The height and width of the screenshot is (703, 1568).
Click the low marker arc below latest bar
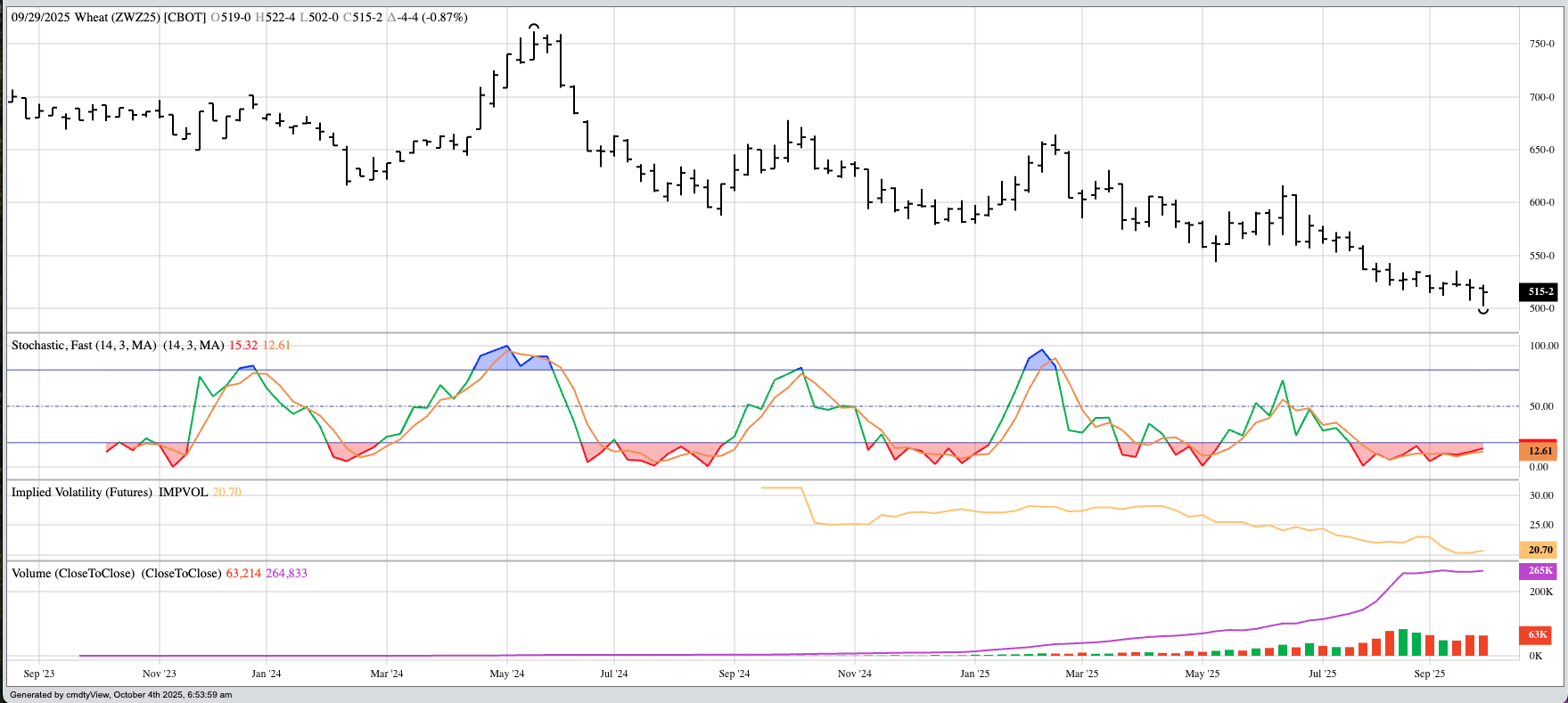(1483, 311)
